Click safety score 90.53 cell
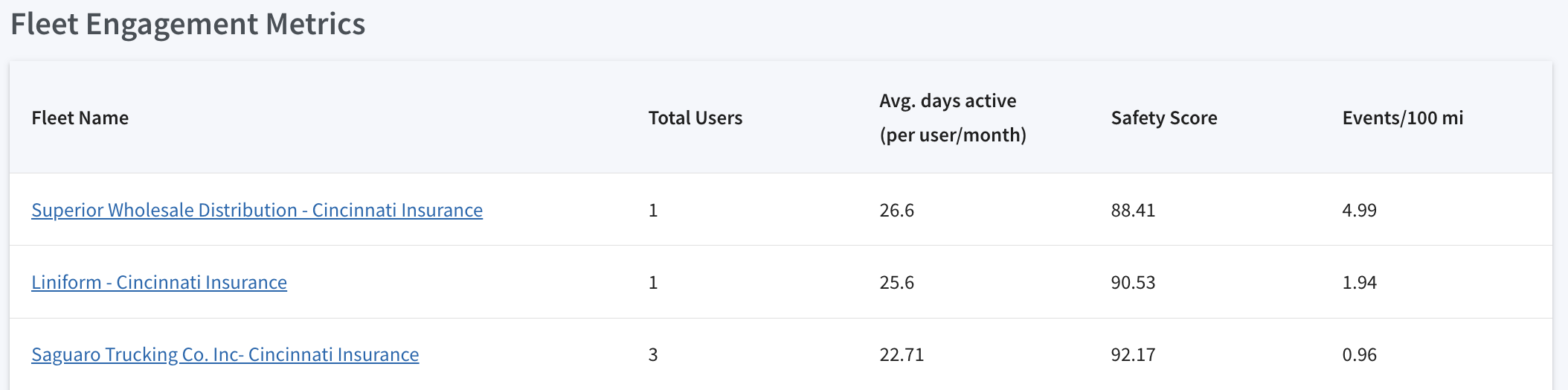The height and width of the screenshot is (390, 1568). click(x=1133, y=283)
